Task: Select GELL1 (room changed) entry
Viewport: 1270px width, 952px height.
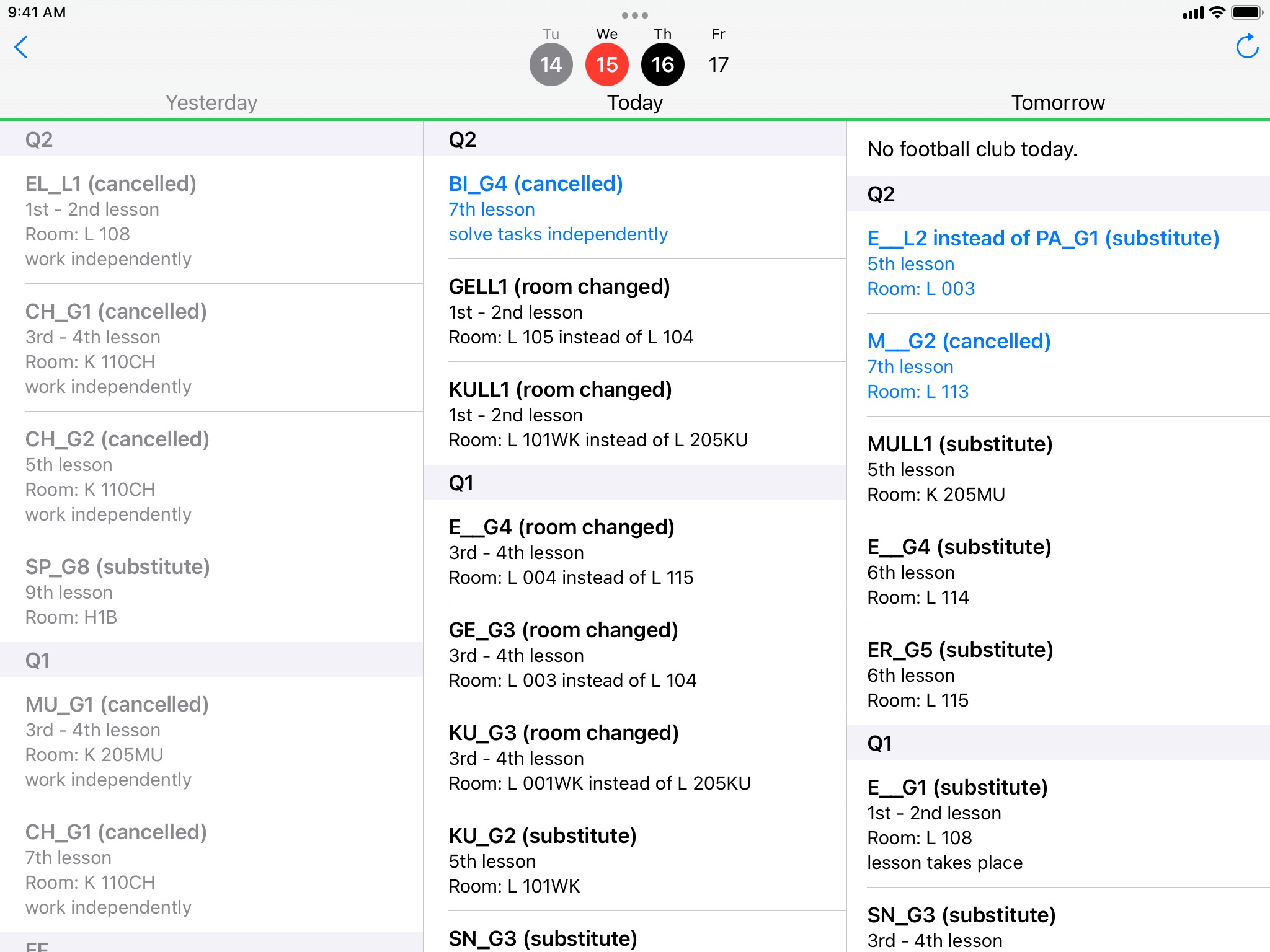Action: pos(635,311)
